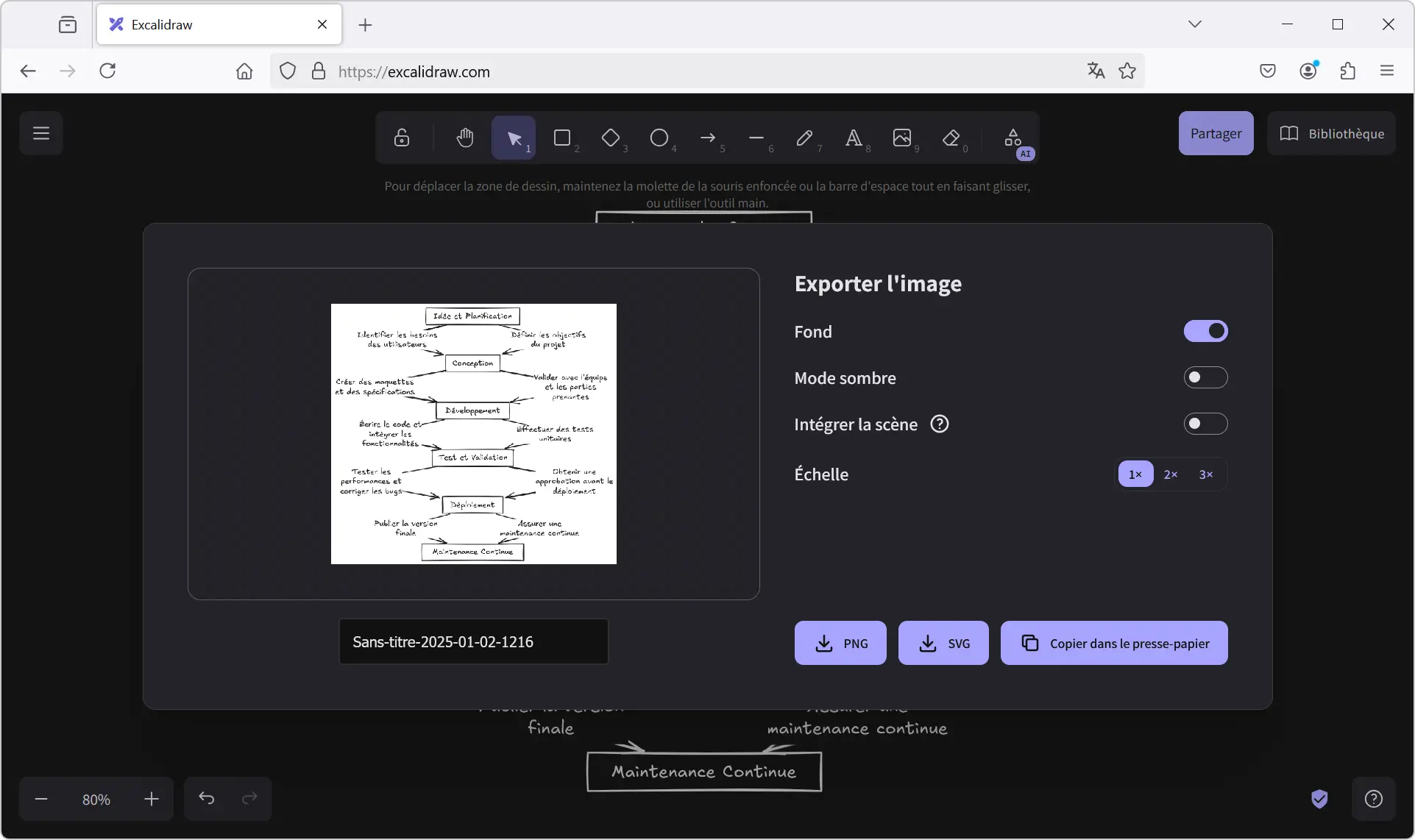Zoom out with the minus button
The image size is (1415, 840).
point(41,799)
